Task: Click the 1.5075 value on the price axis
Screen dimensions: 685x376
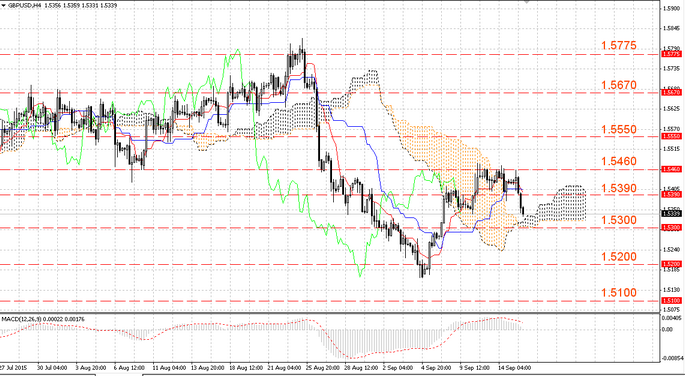Action: coord(671,309)
